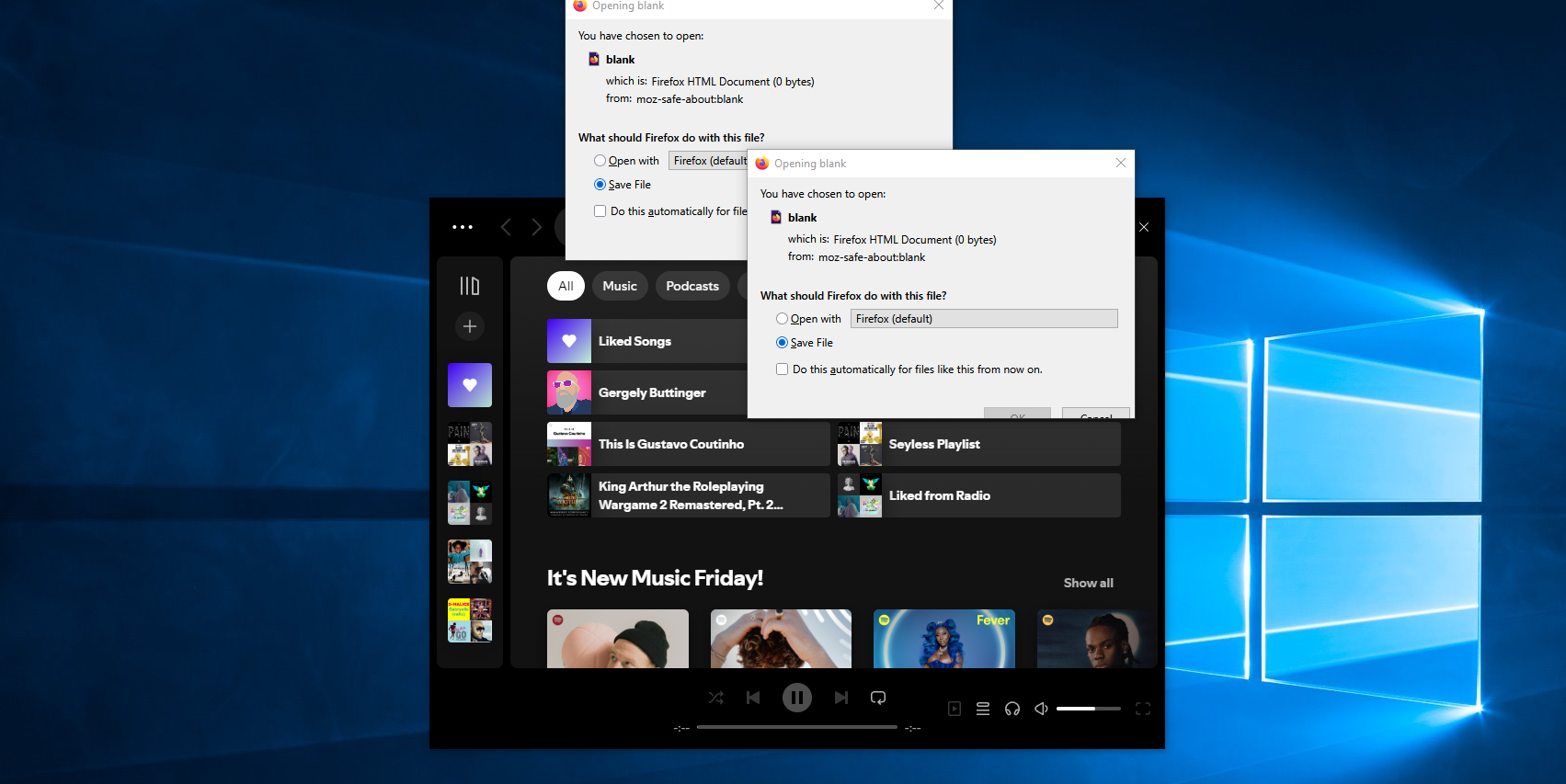
Task: Open the hummingbird collage playlist in the sidebar
Action: pyautogui.click(x=470, y=503)
